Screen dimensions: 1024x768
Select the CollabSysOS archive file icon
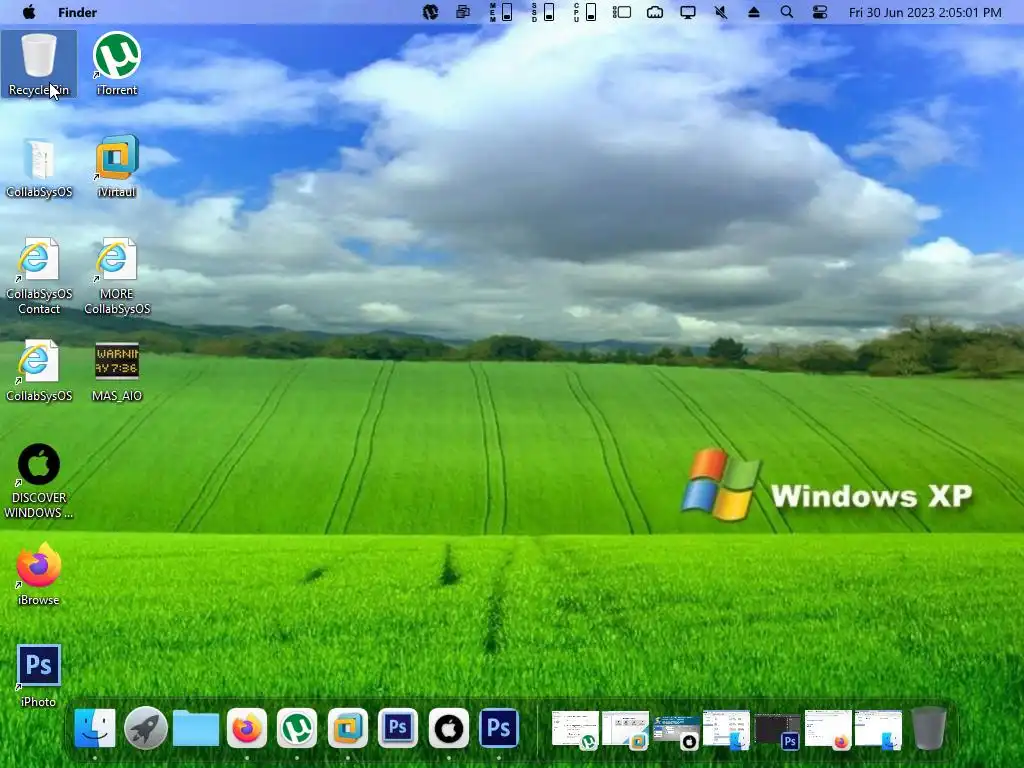[39, 167]
